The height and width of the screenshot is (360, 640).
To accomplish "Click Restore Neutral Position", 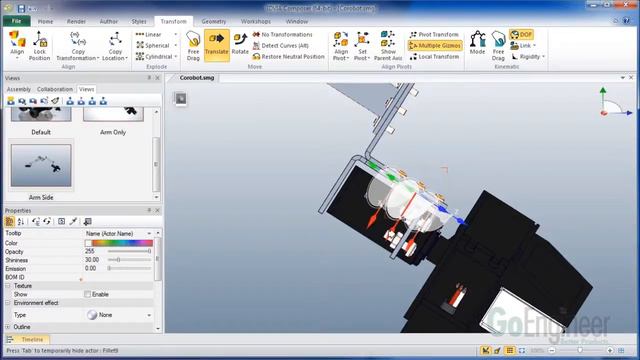I will tap(289, 56).
